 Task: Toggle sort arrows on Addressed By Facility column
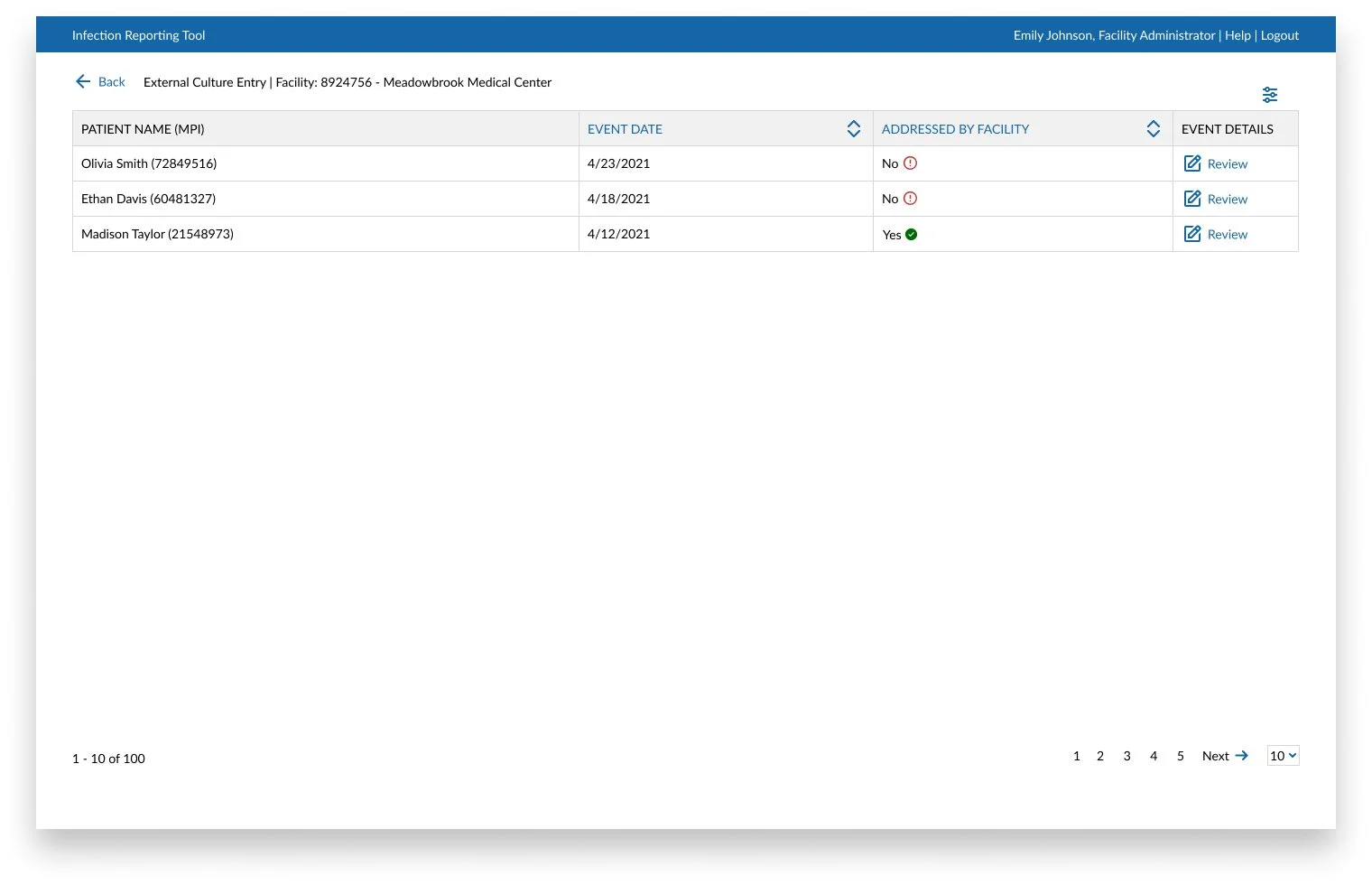point(1154,129)
